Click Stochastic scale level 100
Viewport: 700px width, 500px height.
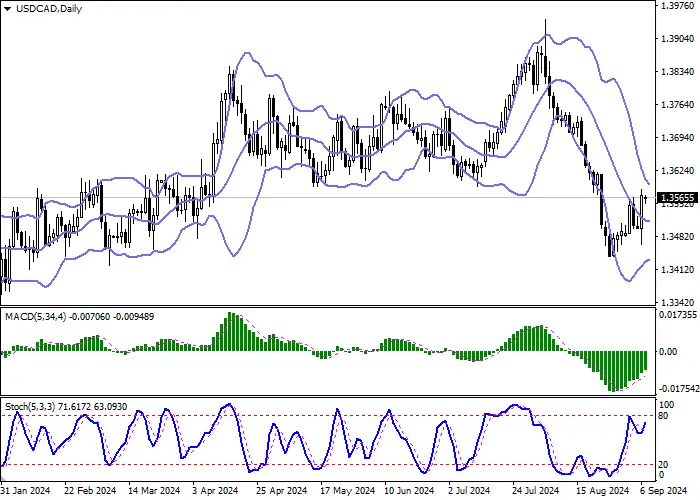coord(667,405)
